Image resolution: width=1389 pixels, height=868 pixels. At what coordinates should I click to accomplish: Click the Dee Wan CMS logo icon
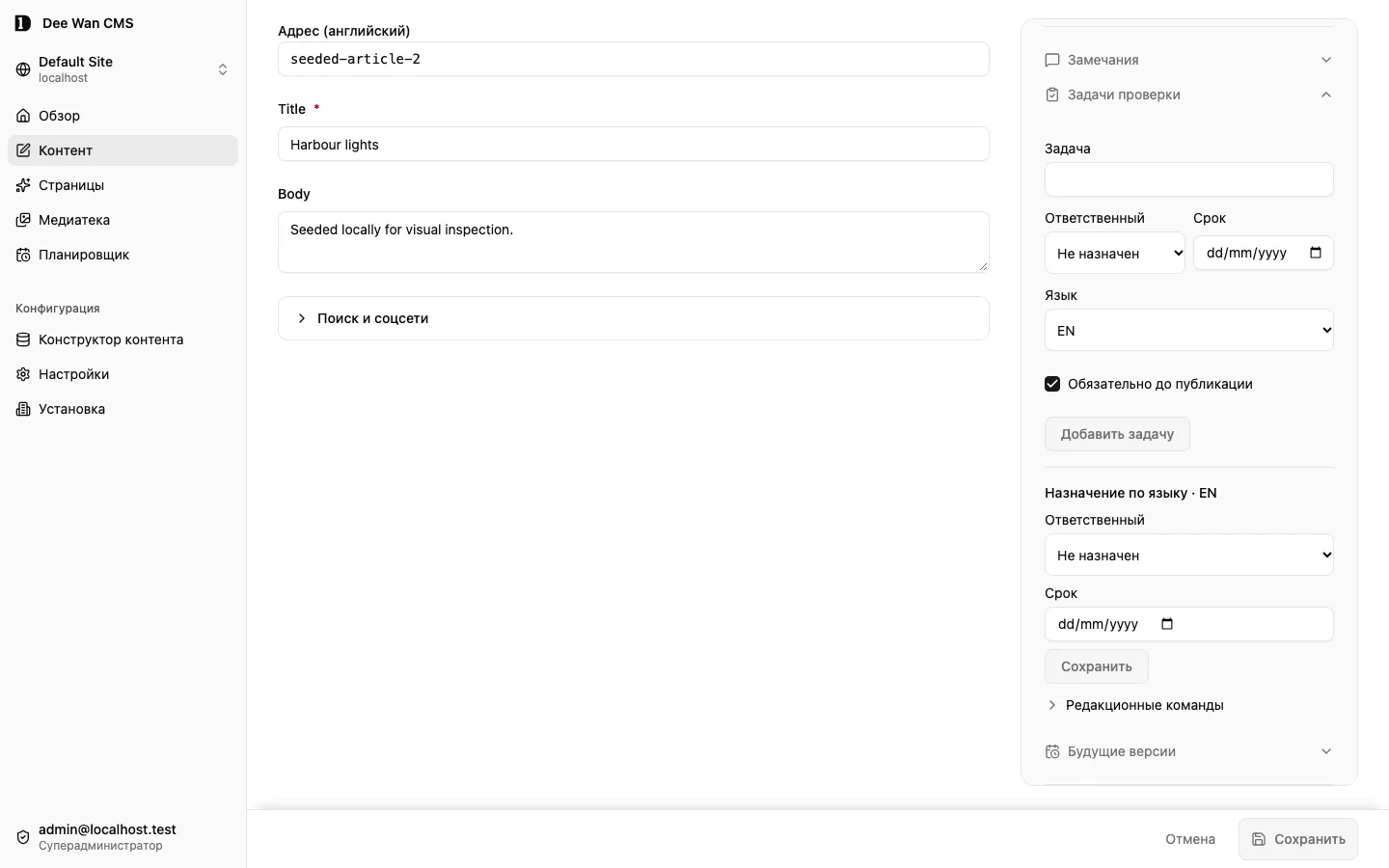tap(23, 23)
